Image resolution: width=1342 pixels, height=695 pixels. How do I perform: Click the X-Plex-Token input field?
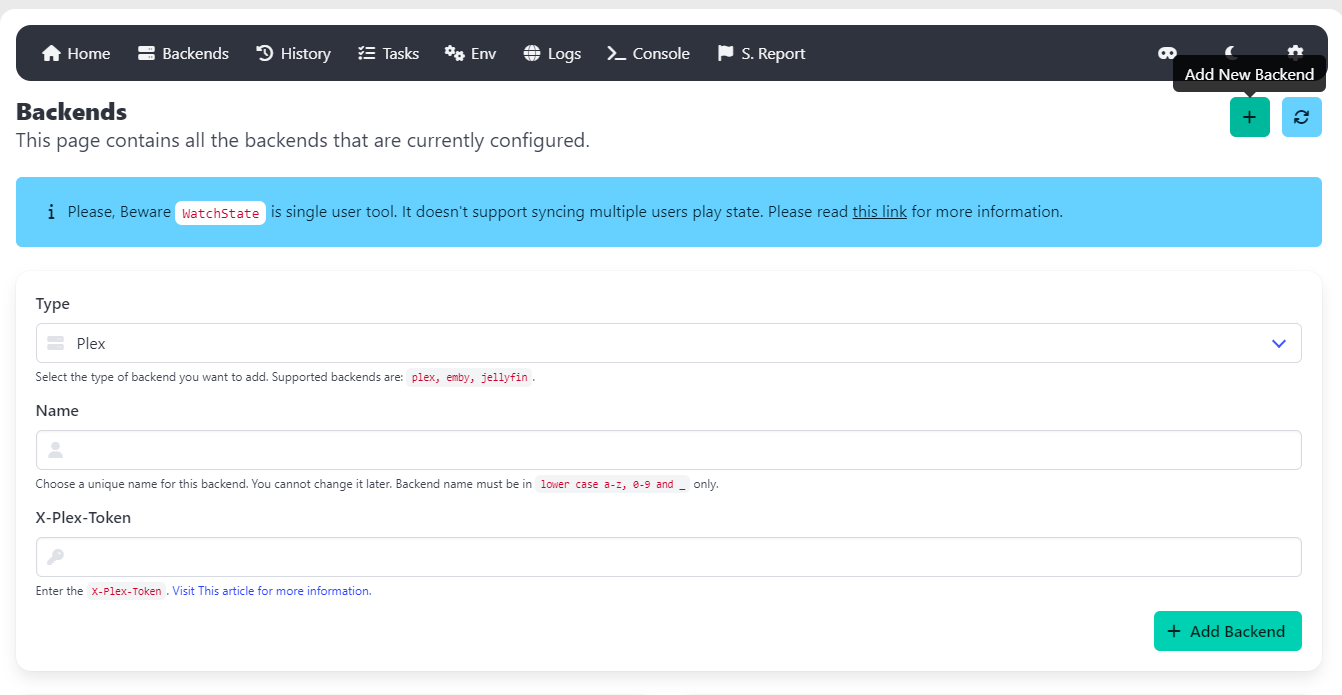click(669, 557)
